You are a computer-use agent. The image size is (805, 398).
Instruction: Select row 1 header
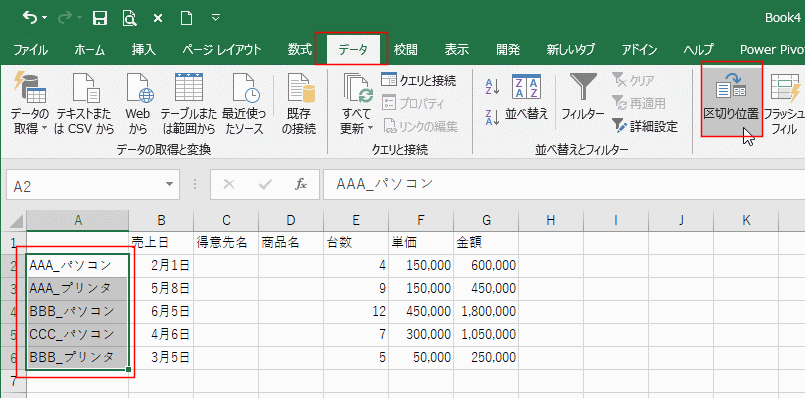pos(13,243)
